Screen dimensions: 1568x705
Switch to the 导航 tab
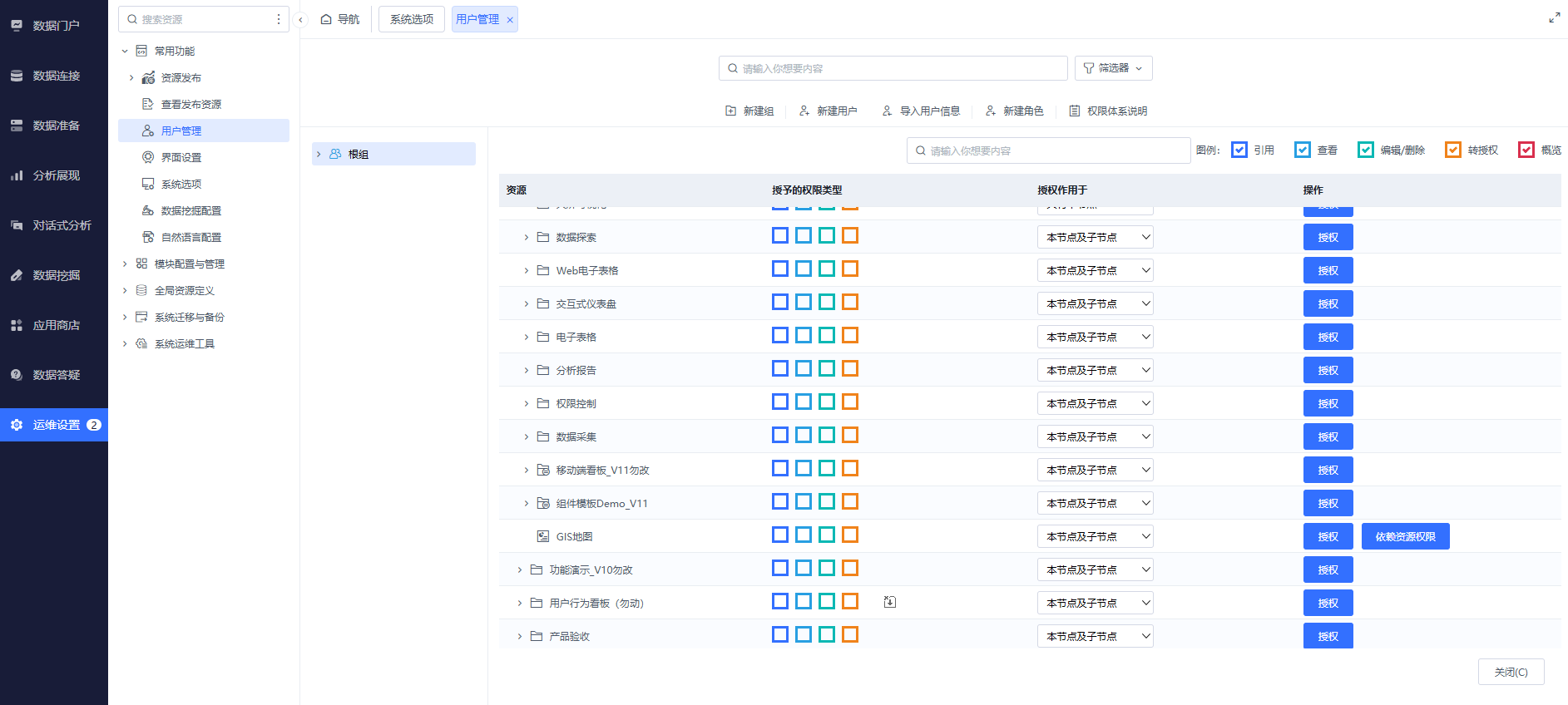pyautogui.click(x=340, y=19)
